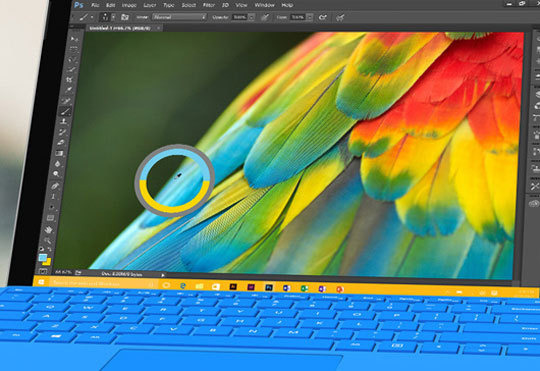The height and width of the screenshot is (371, 540).
Task: Open the Brush Panel toggle icon
Action: pyautogui.click(x=125, y=17)
